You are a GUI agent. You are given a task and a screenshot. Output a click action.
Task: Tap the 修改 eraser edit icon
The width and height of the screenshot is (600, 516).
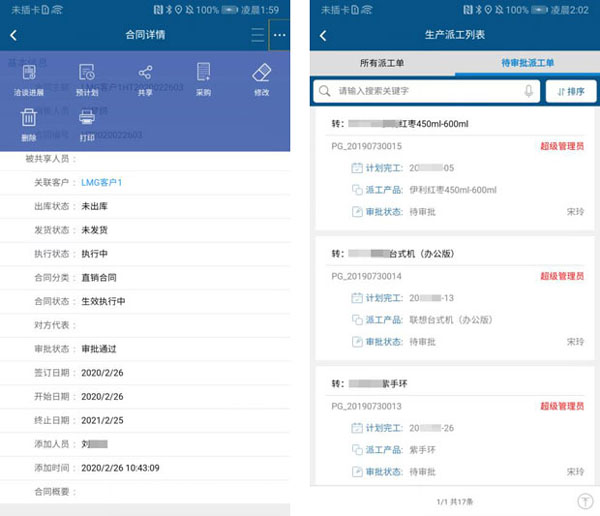coord(261,79)
